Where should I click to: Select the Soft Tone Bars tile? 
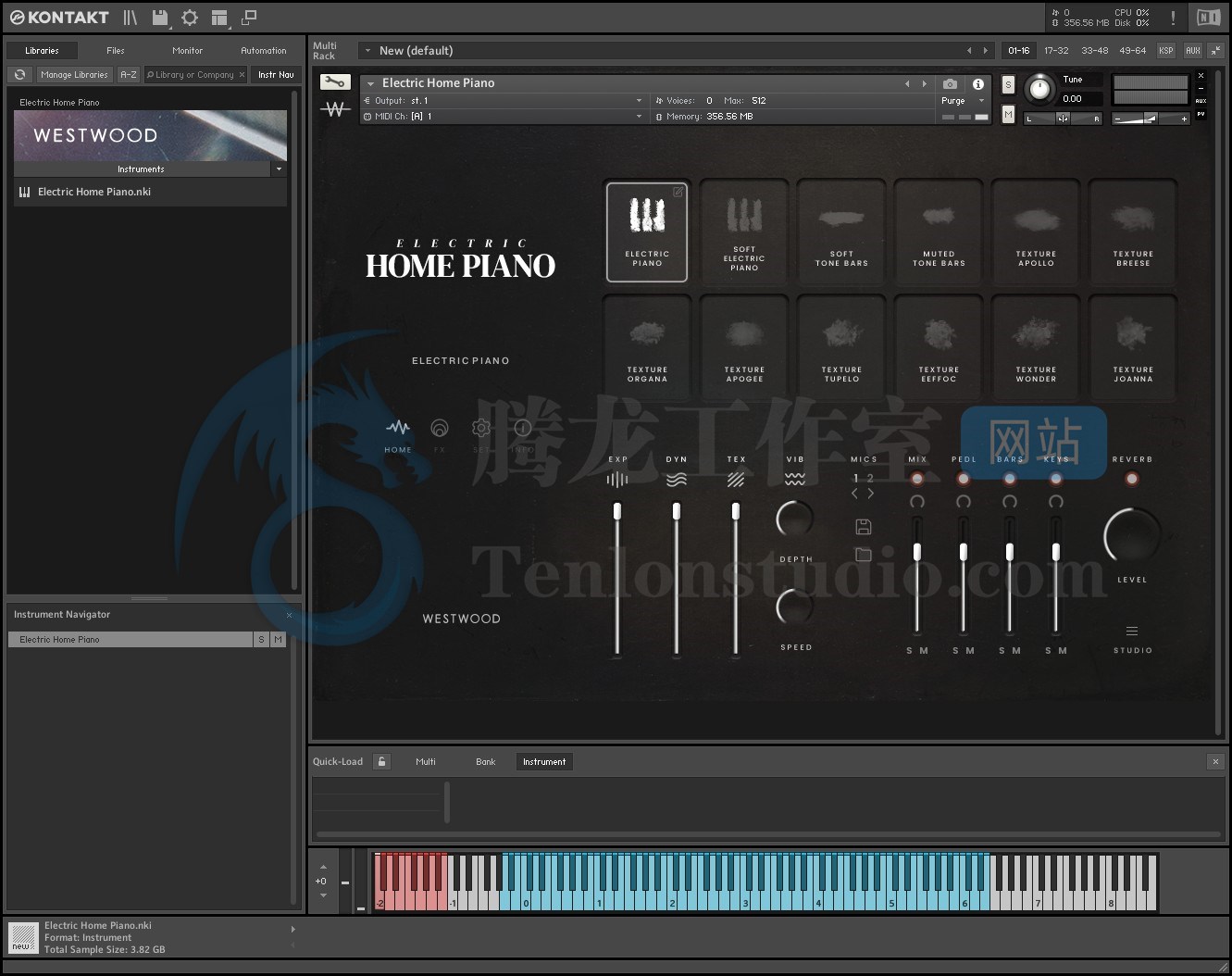pos(841,231)
